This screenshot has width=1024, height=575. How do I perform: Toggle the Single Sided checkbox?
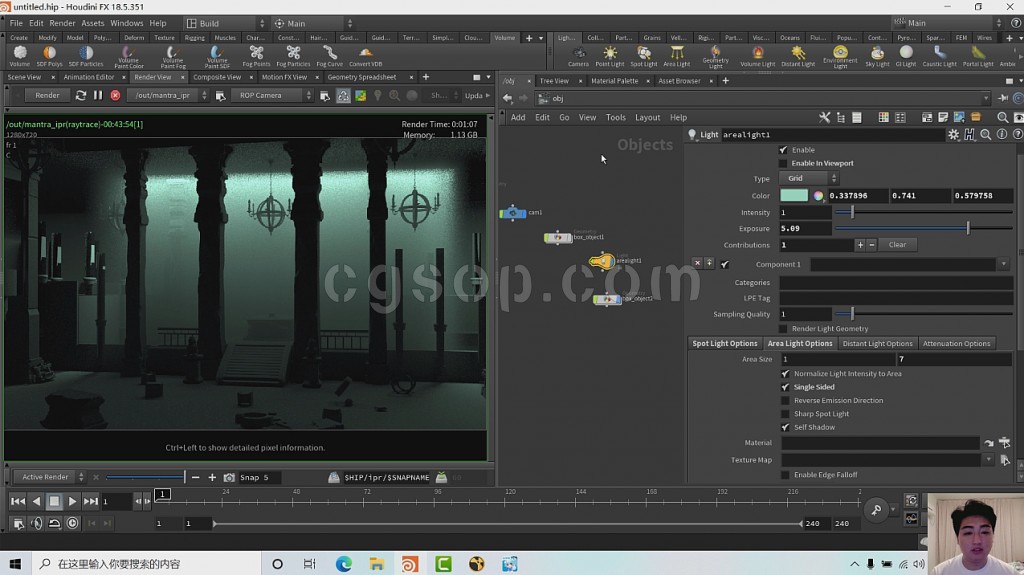(x=785, y=387)
